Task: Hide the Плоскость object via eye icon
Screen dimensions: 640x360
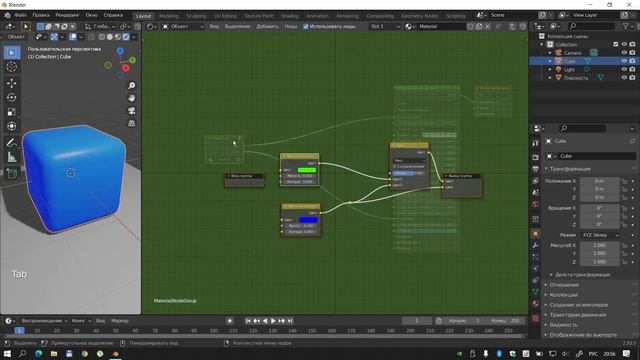Action: (624, 78)
